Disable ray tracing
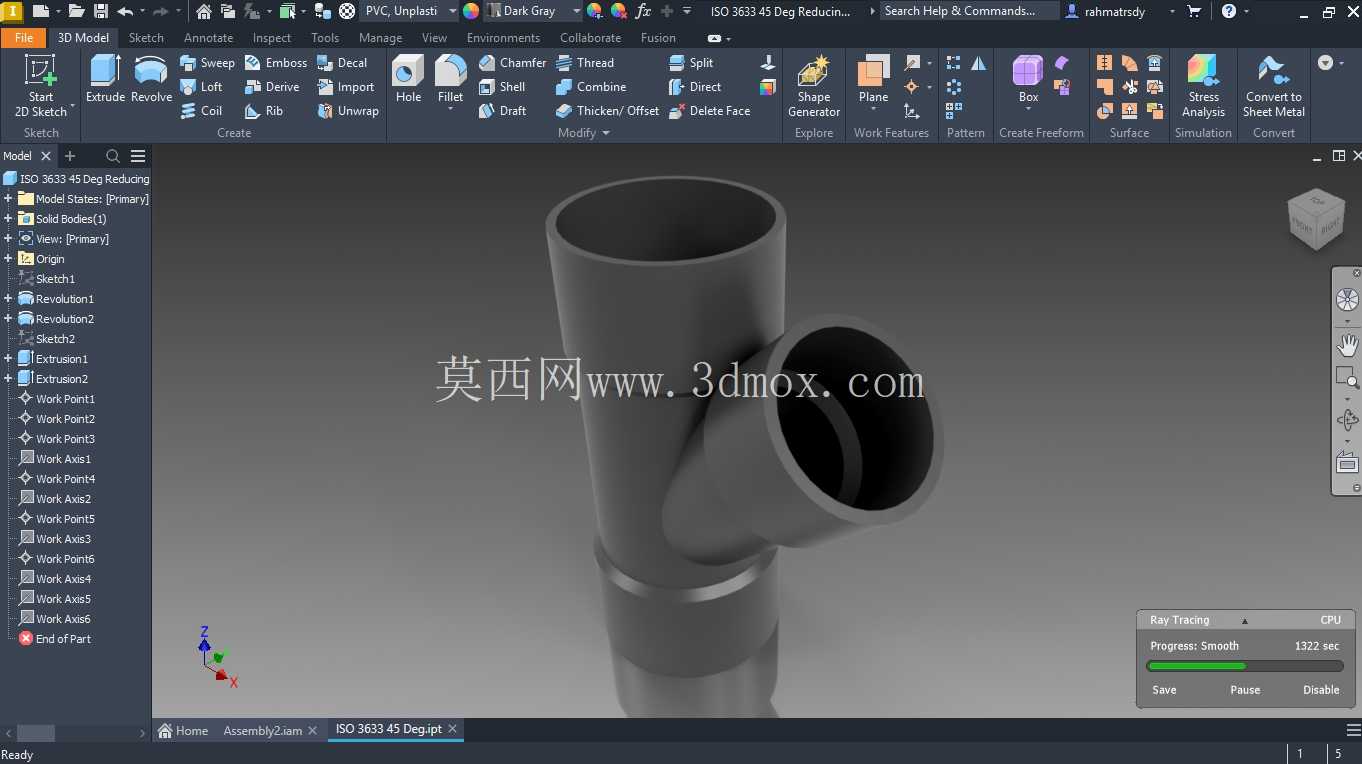 (1321, 690)
